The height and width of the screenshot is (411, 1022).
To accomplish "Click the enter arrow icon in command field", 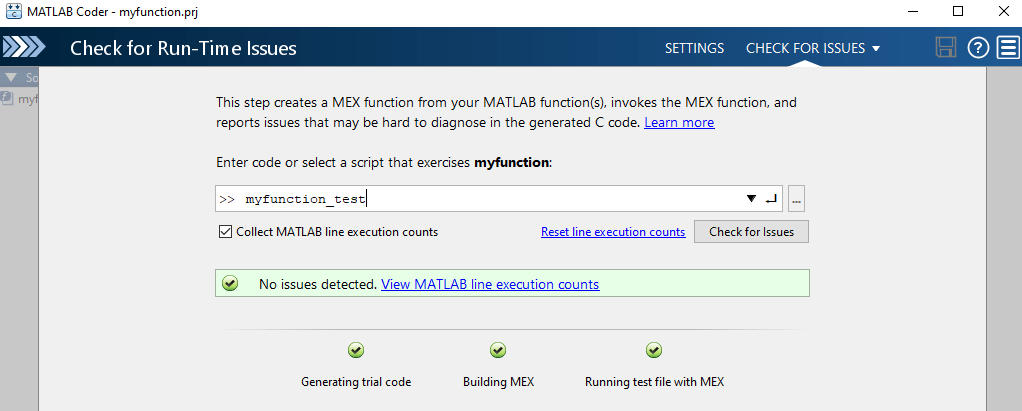I will pyautogui.click(x=770, y=199).
